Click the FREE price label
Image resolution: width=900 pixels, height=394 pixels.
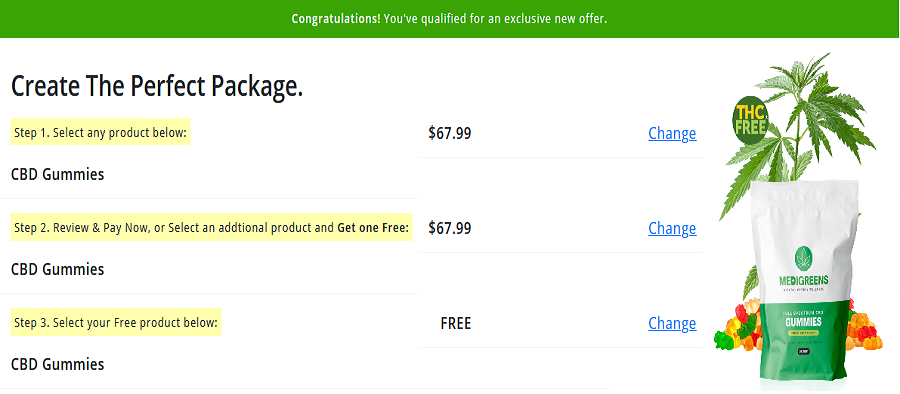(456, 323)
